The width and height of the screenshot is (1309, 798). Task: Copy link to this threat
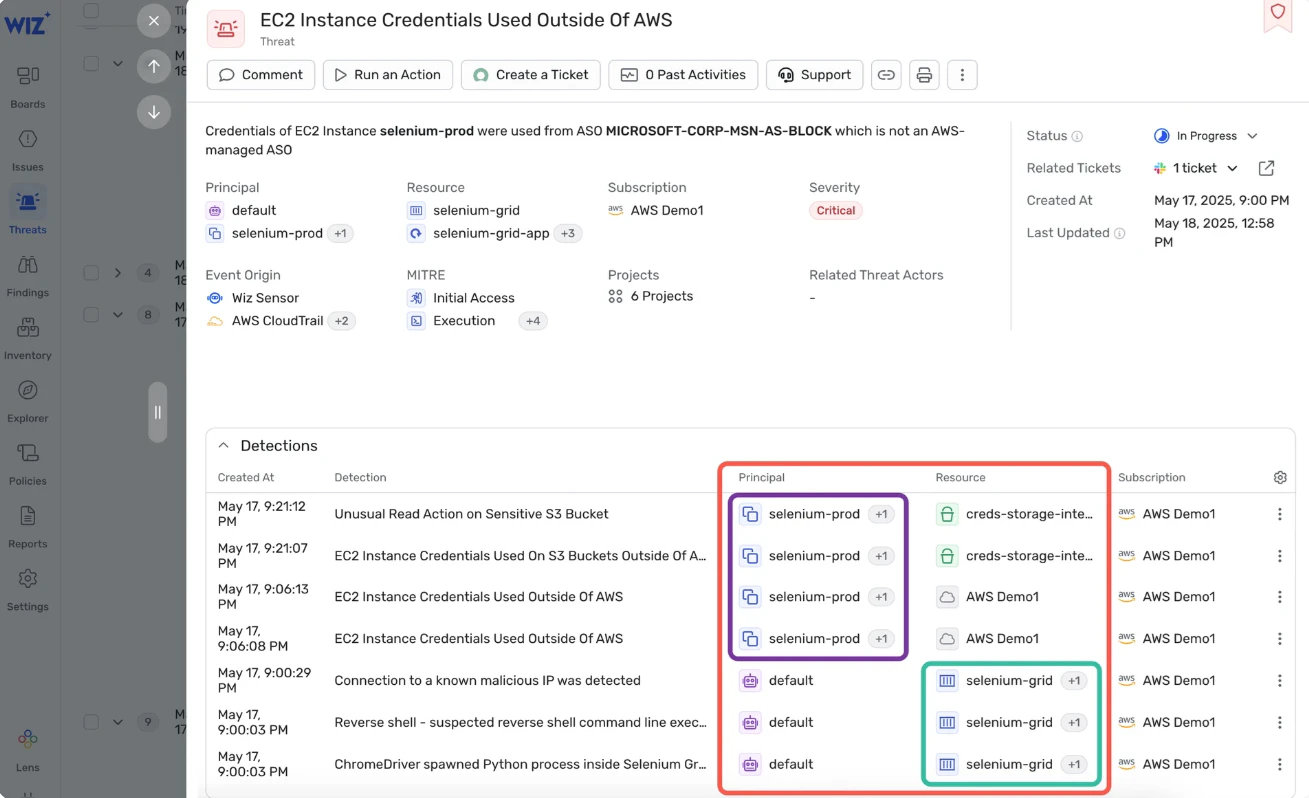(x=886, y=75)
